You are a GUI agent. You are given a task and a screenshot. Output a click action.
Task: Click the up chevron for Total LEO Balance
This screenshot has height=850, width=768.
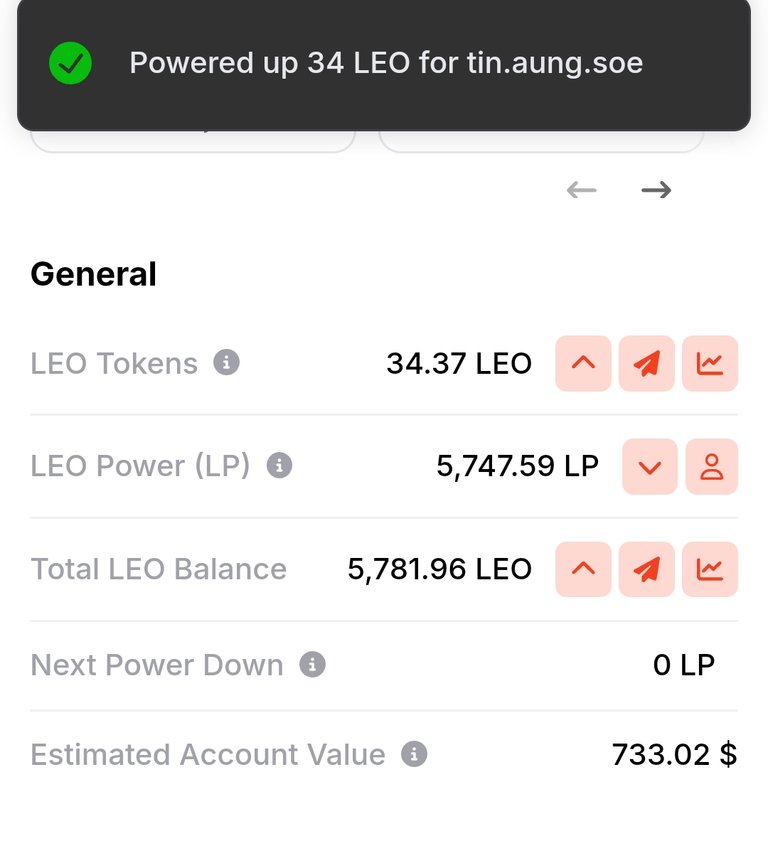tap(583, 569)
